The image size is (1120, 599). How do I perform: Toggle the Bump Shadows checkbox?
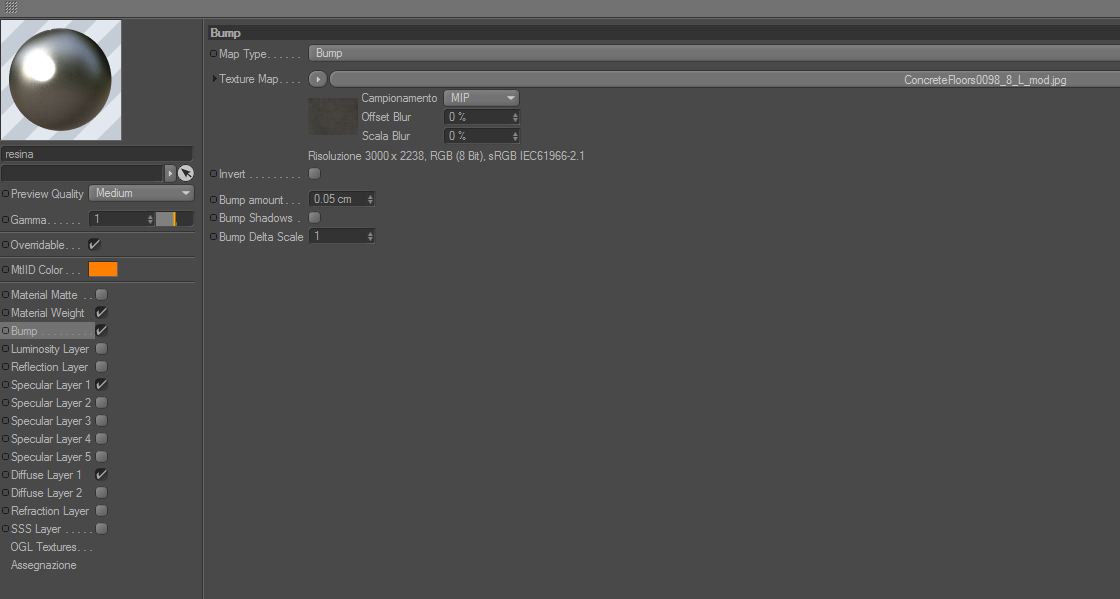point(314,218)
